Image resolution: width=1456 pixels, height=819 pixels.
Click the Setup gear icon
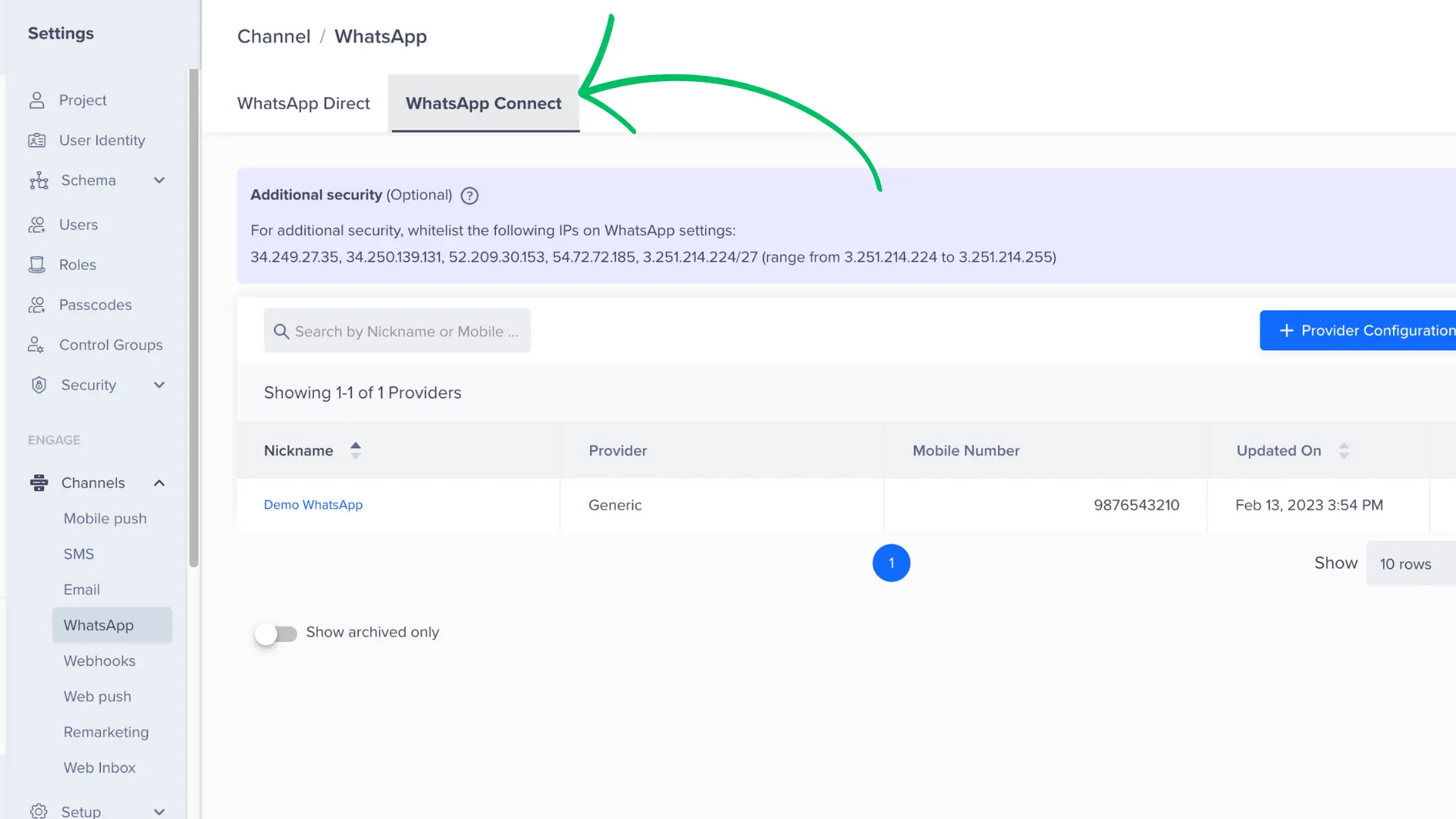click(x=39, y=811)
